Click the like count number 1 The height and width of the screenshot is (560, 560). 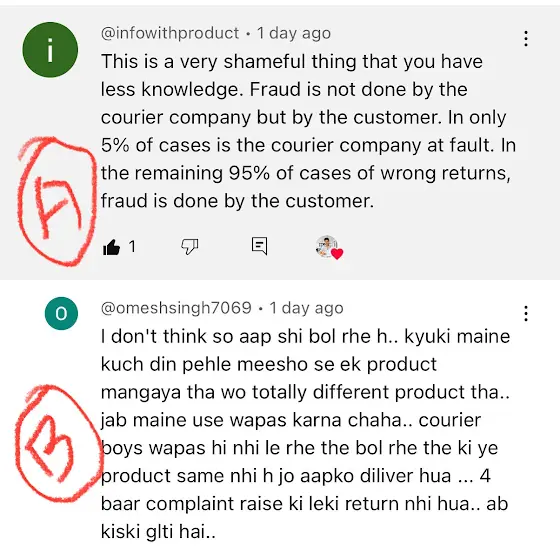tap(132, 246)
